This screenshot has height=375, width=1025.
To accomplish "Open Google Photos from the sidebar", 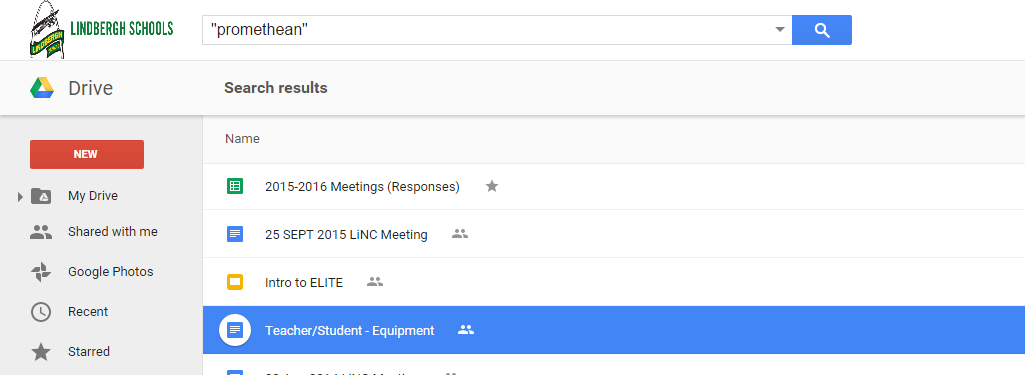I will point(110,272).
